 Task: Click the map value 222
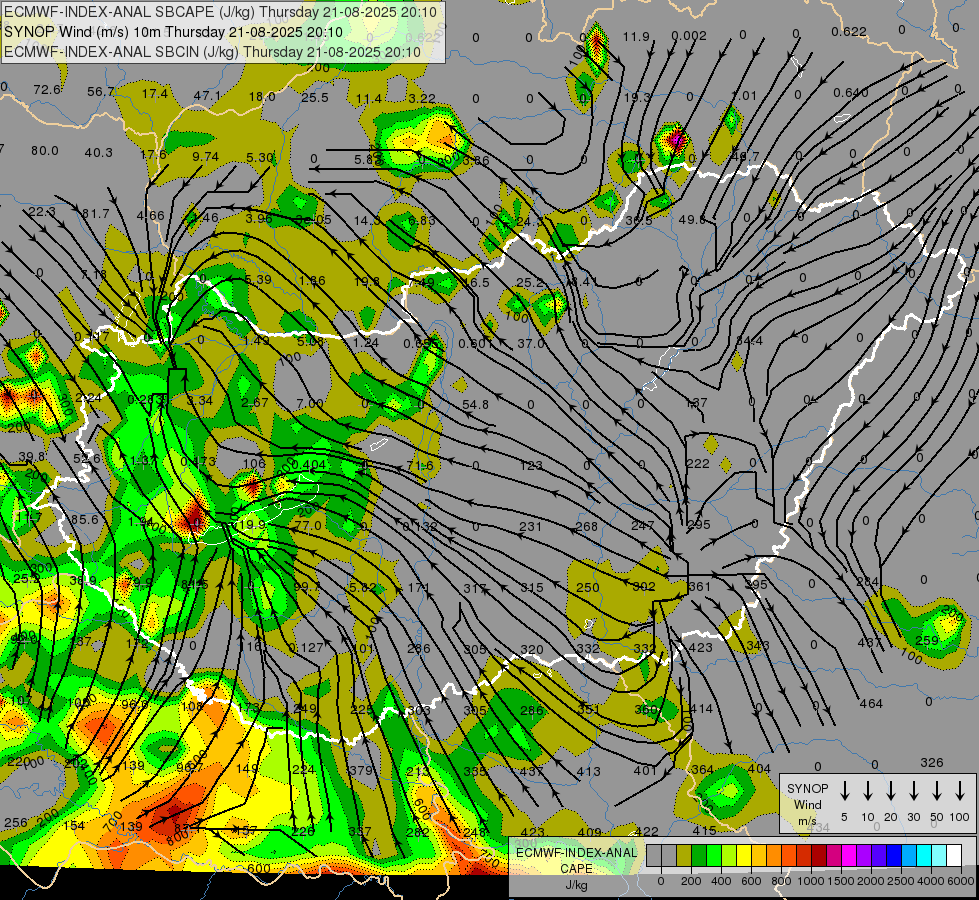[x=697, y=463]
